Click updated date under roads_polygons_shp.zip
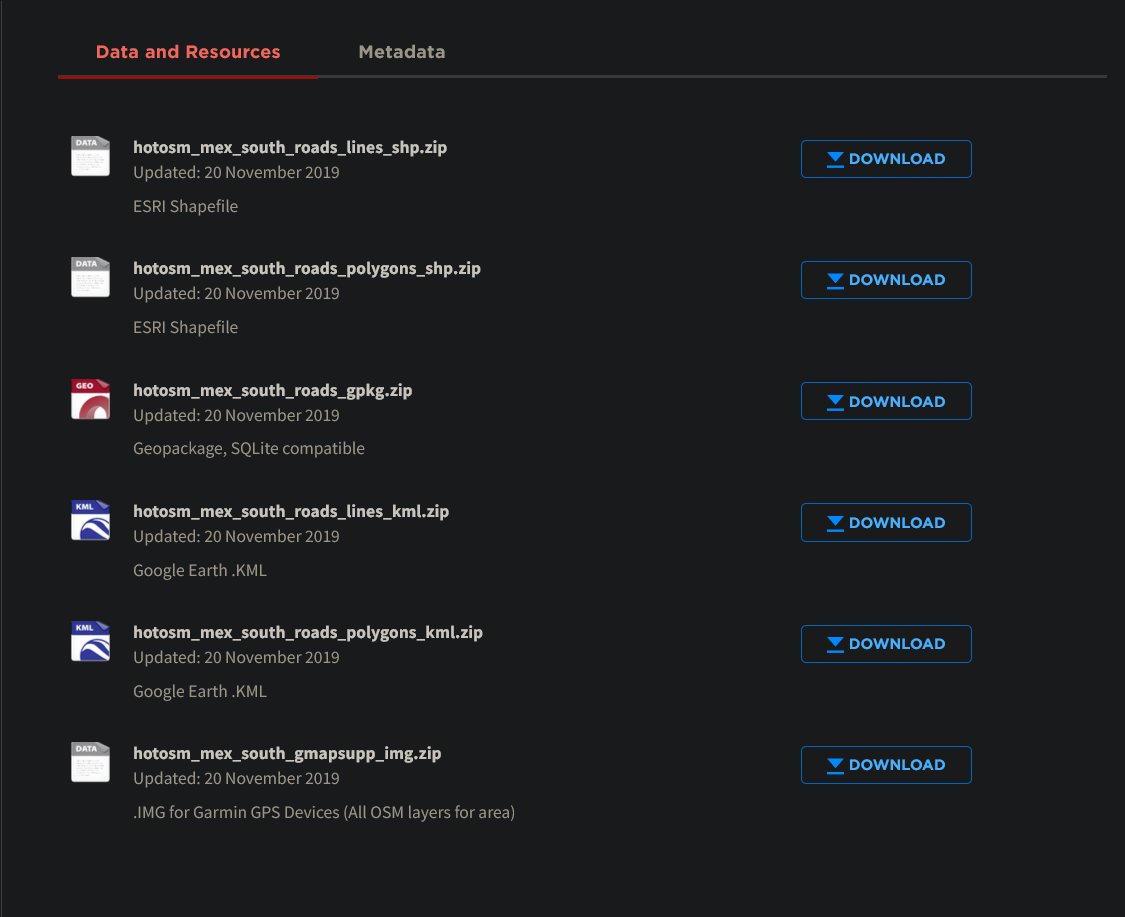This screenshot has width=1125, height=917. click(236, 293)
